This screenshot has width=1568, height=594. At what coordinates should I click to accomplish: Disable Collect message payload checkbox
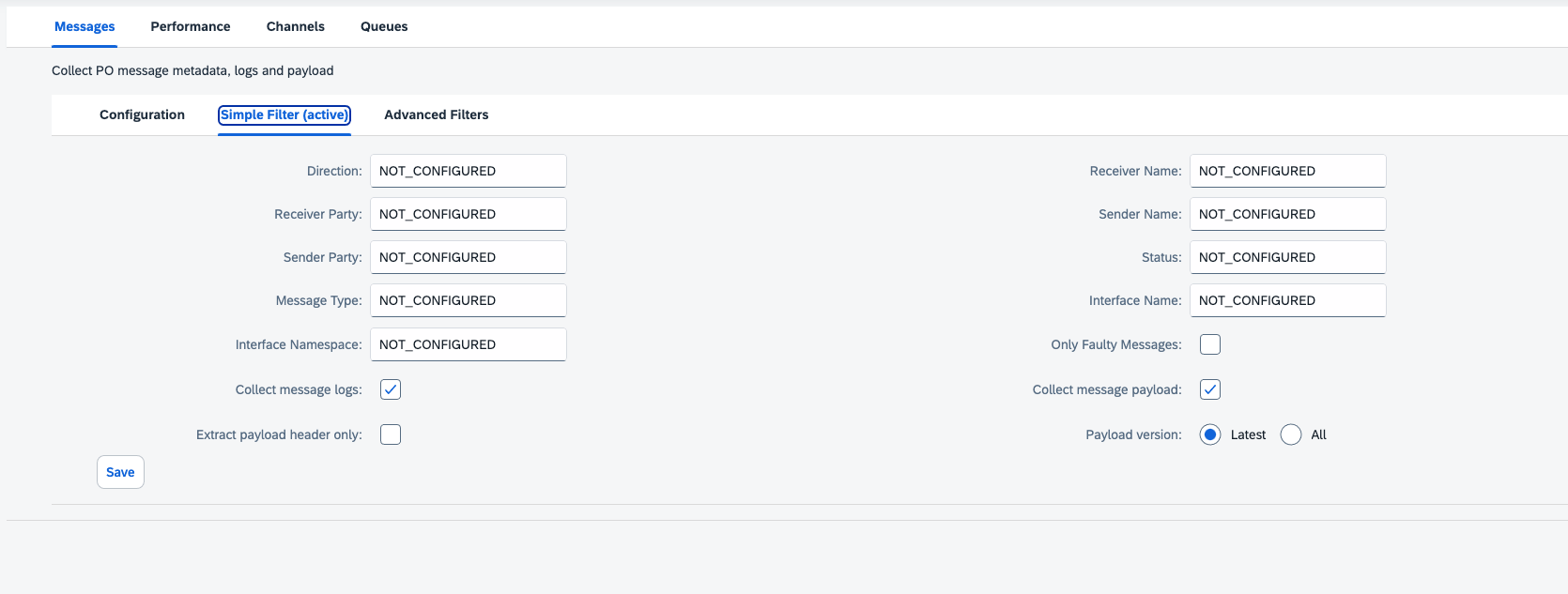click(1210, 389)
